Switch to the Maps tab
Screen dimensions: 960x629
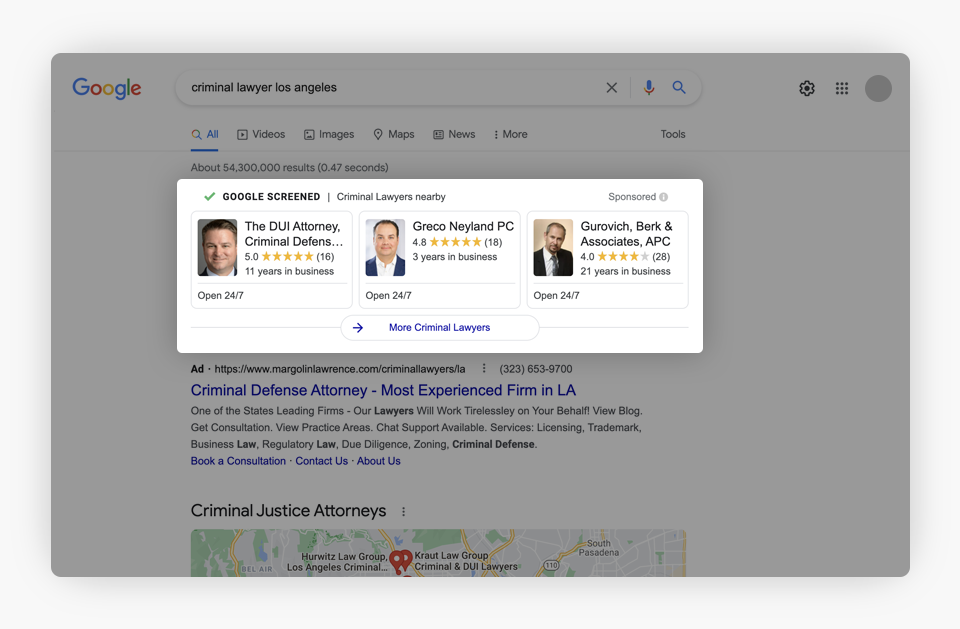coord(393,134)
